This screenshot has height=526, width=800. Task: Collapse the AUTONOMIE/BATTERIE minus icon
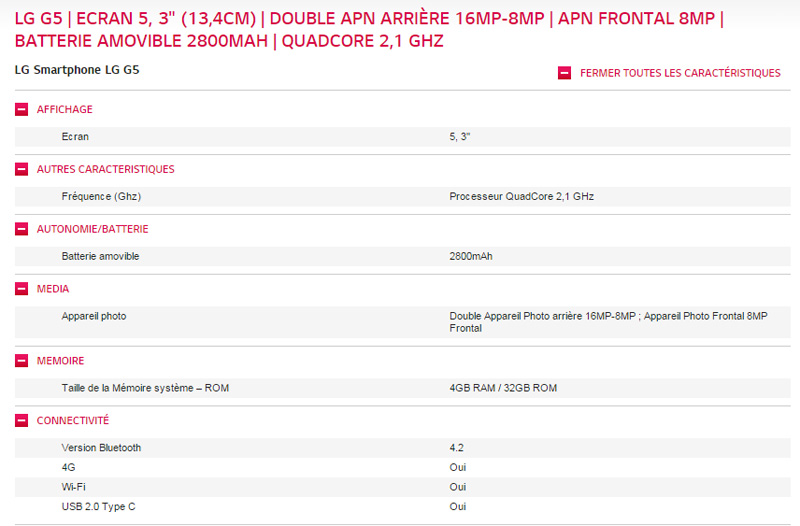pyautogui.click(x=21, y=229)
